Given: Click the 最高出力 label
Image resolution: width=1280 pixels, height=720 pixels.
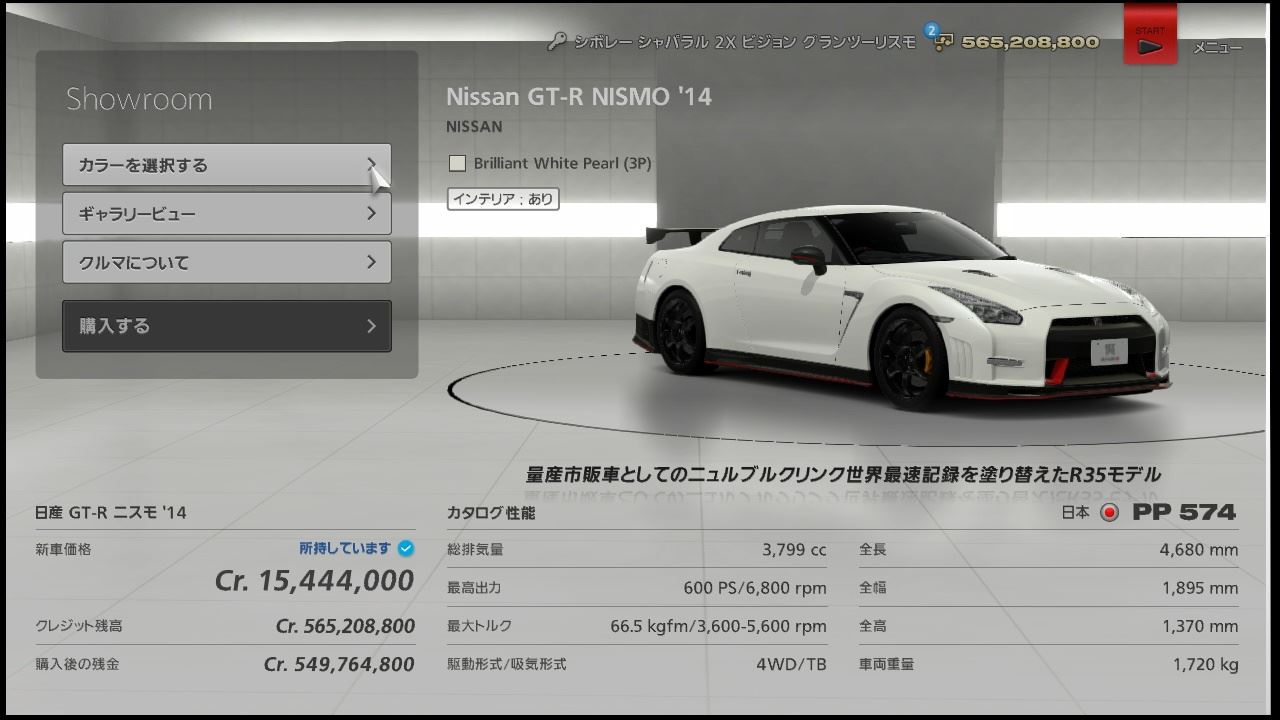Looking at the screenshot, I should pos(474,588).
